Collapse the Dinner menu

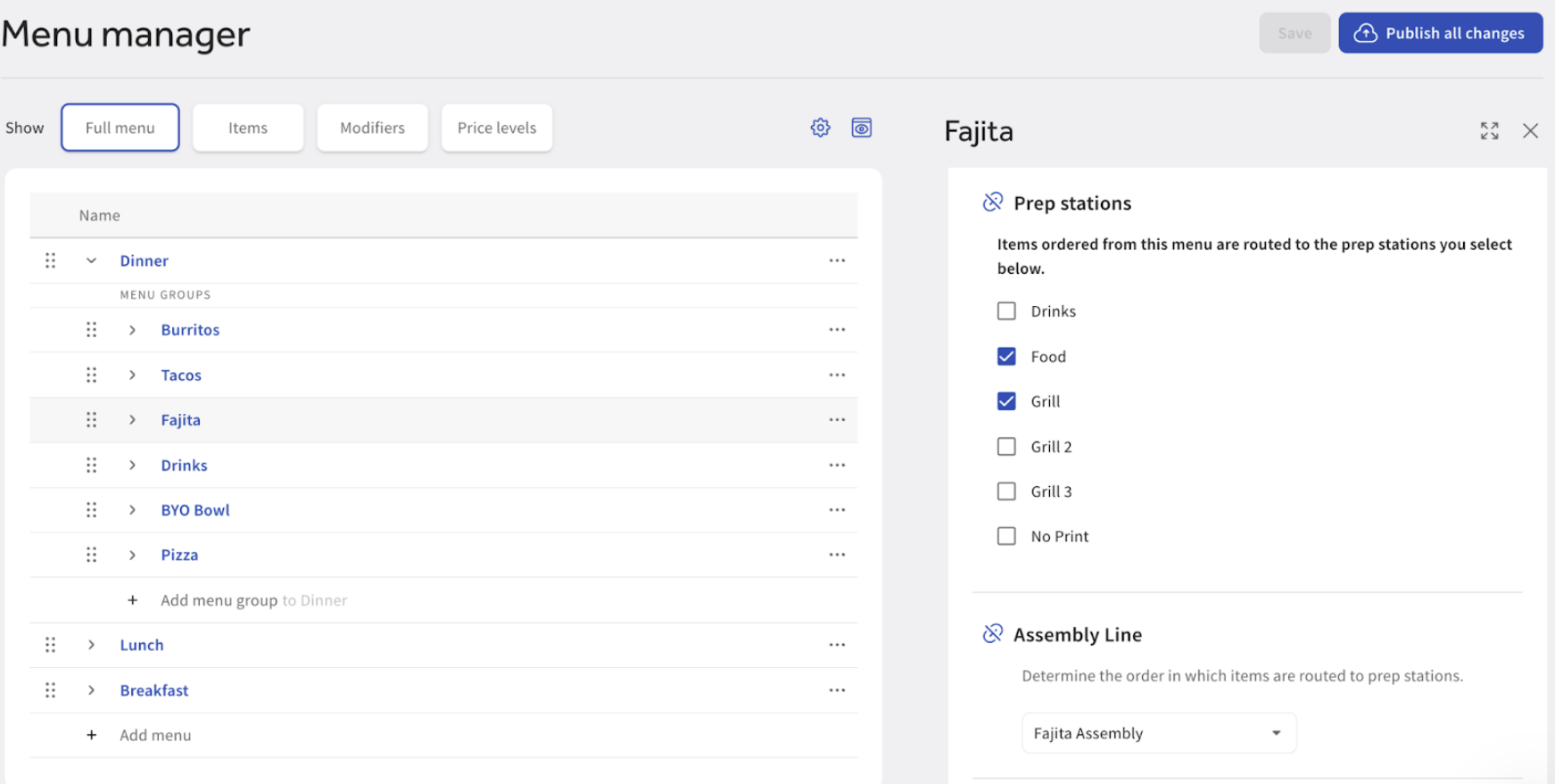91,260
